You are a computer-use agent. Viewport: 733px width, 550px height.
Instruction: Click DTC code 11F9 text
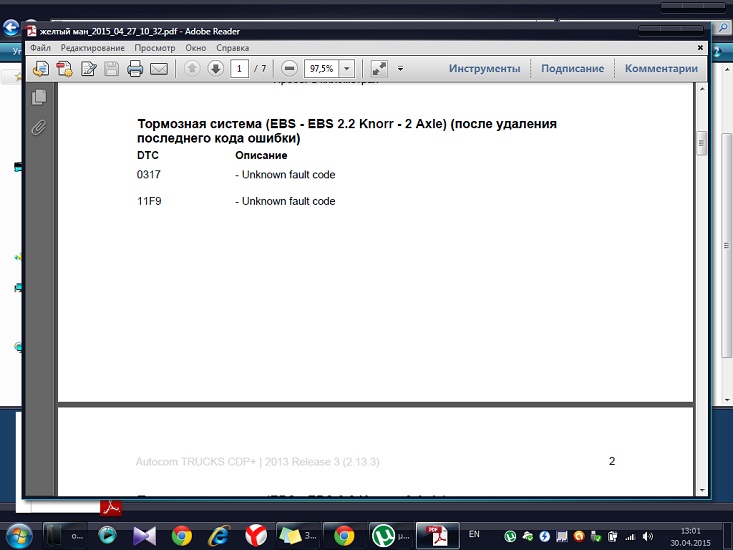pos(149,201)
